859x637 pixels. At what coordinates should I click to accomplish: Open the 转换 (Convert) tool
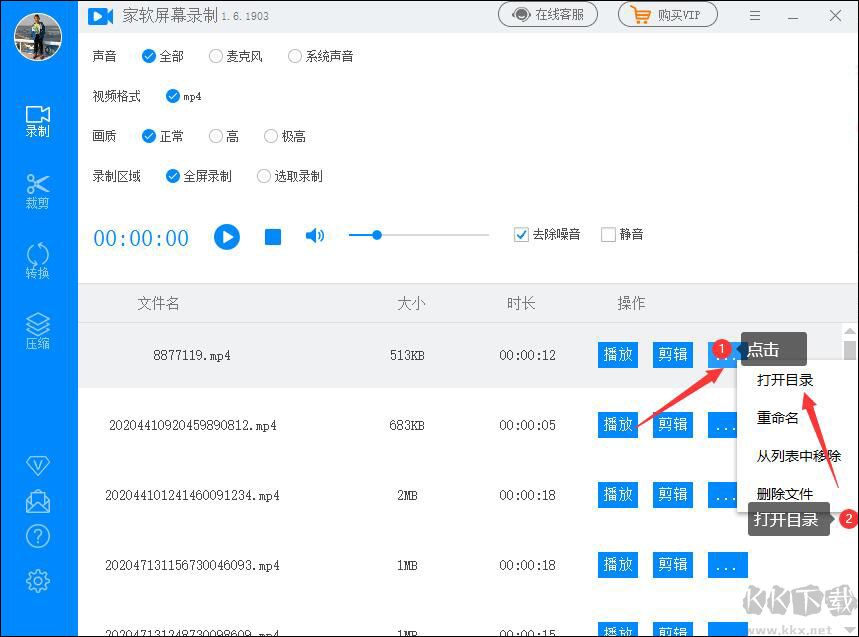38,260
